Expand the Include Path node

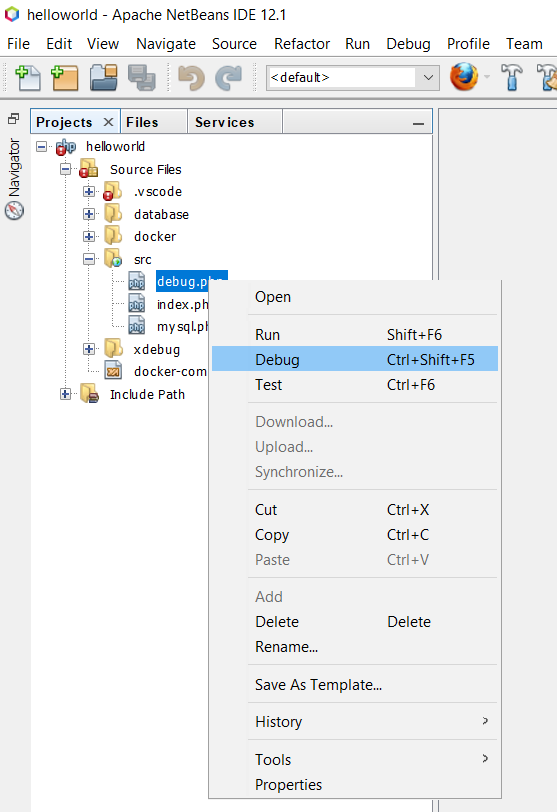pyautogui.click(x=65, y=394)
